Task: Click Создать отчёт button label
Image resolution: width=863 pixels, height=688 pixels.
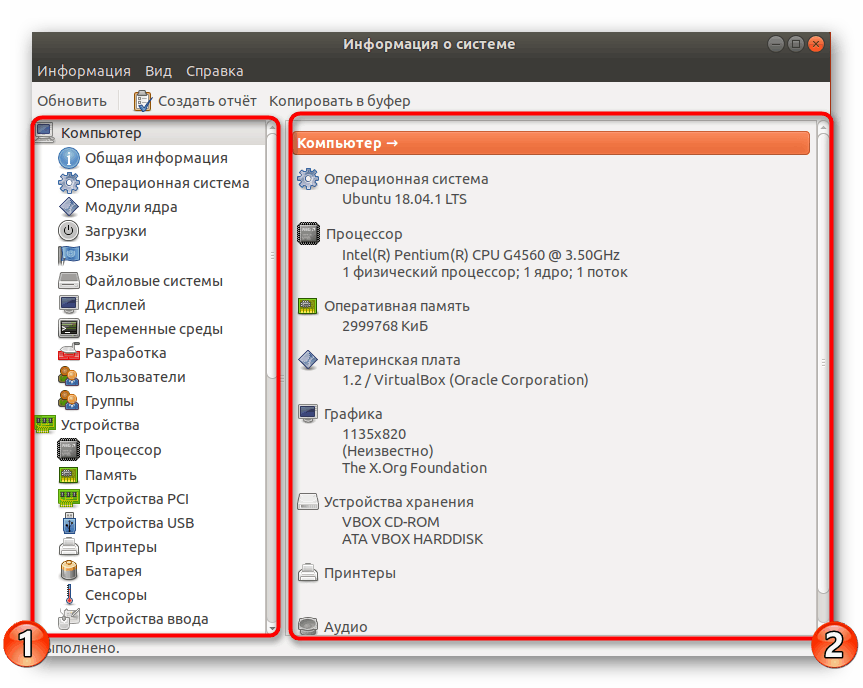Action: (207, 101)
